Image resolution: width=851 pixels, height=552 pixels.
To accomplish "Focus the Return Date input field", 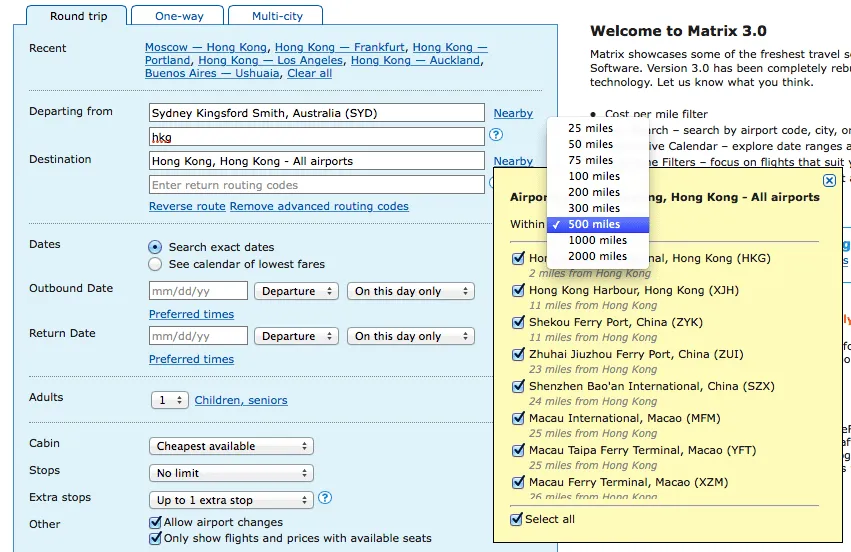I will [198, 336].
